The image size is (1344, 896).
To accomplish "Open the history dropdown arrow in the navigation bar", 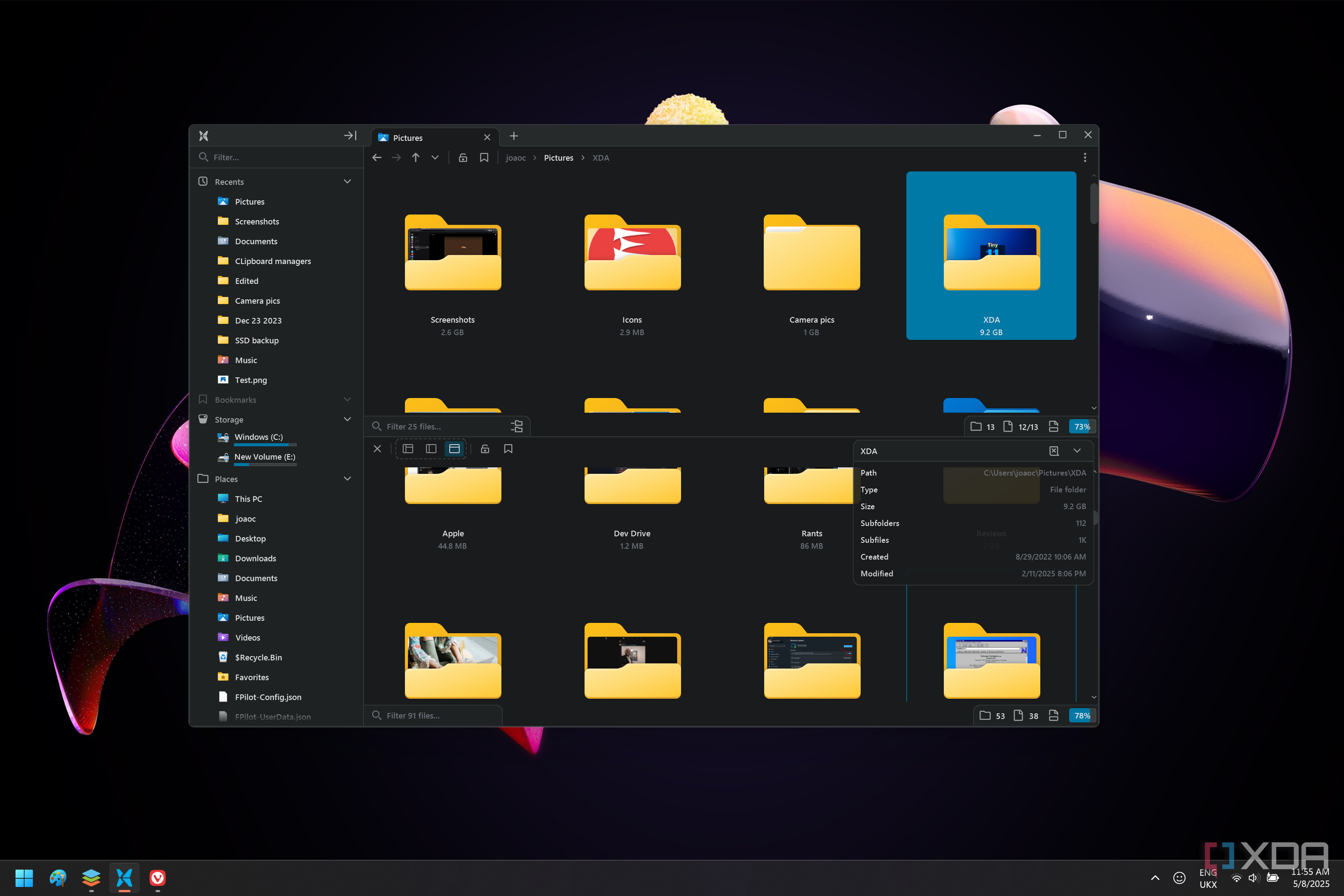I will [435, 158].
